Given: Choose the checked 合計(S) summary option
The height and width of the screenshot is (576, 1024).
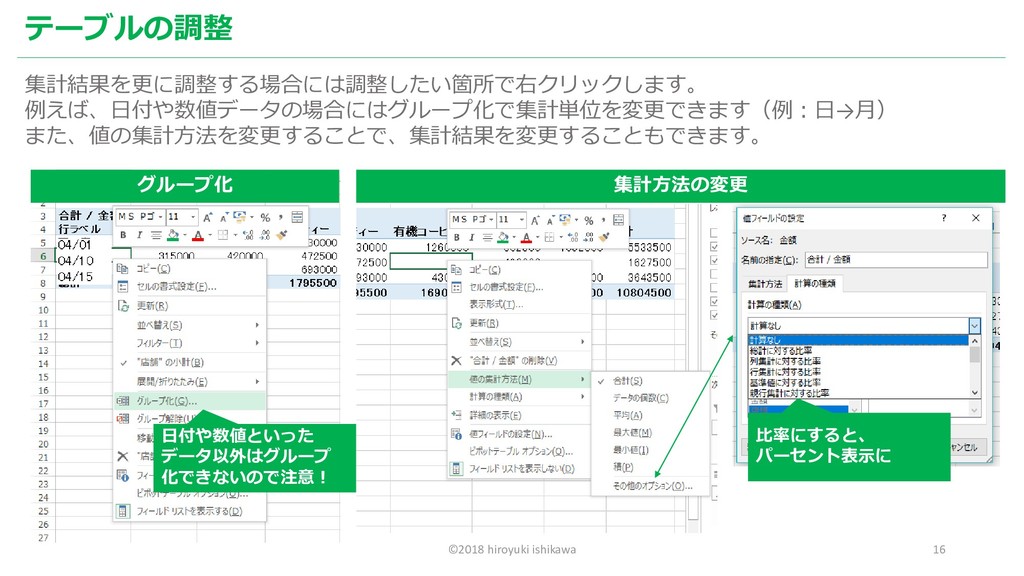Looking at the screenshot, I should point(650,381).
